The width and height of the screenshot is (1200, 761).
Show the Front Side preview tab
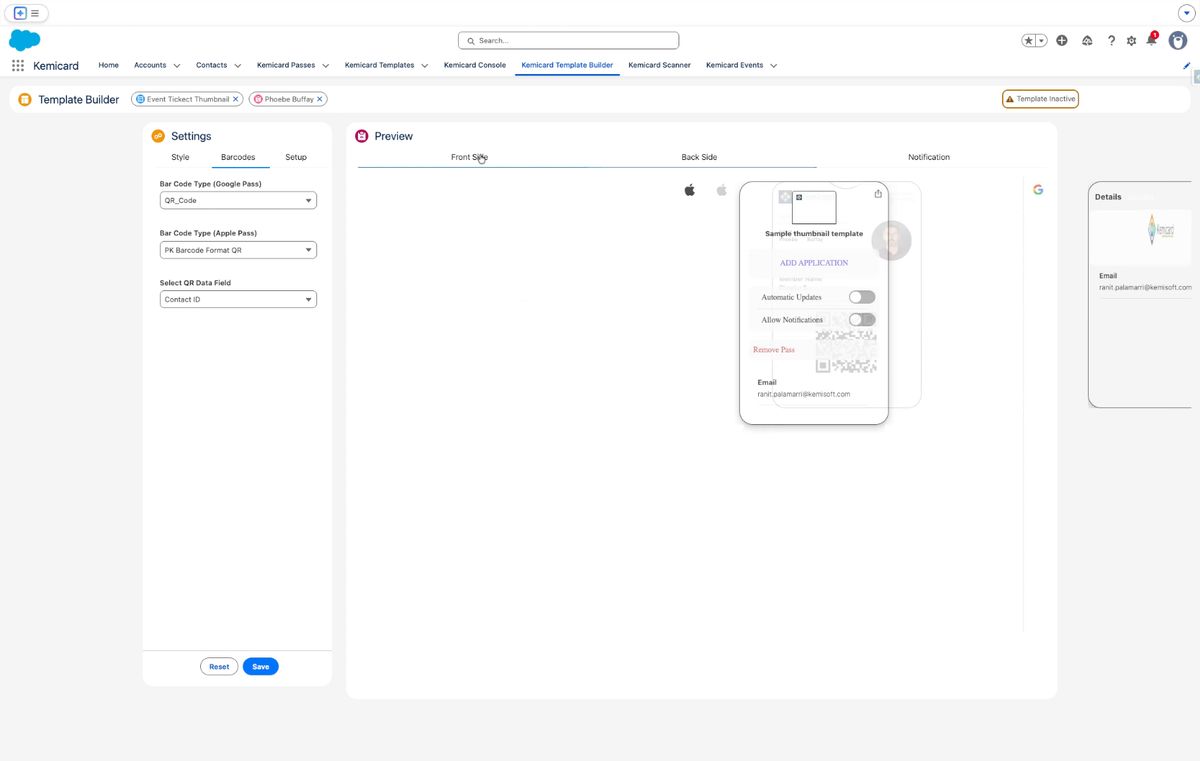[x=469, y=157]
